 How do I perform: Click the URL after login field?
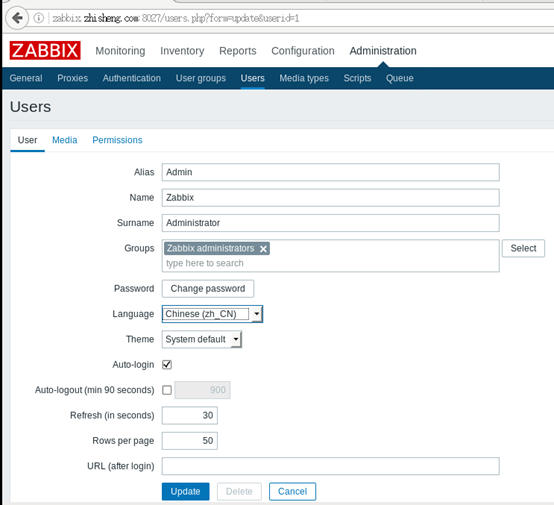[330, 466]
